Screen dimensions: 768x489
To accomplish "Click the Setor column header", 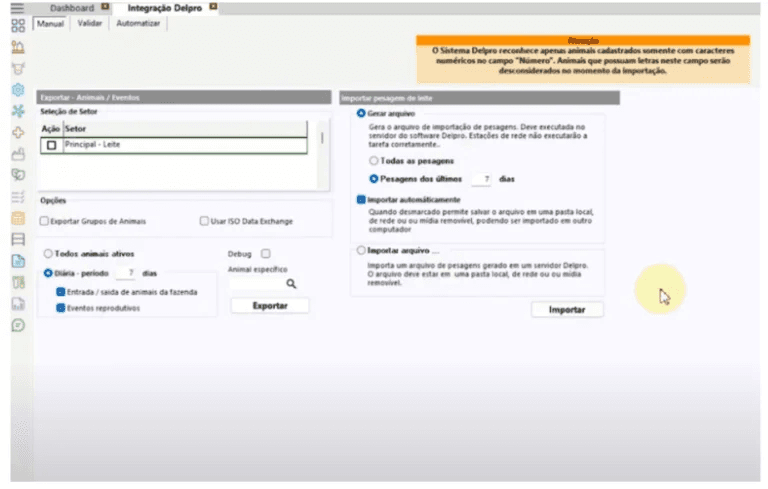I will 186,129.
